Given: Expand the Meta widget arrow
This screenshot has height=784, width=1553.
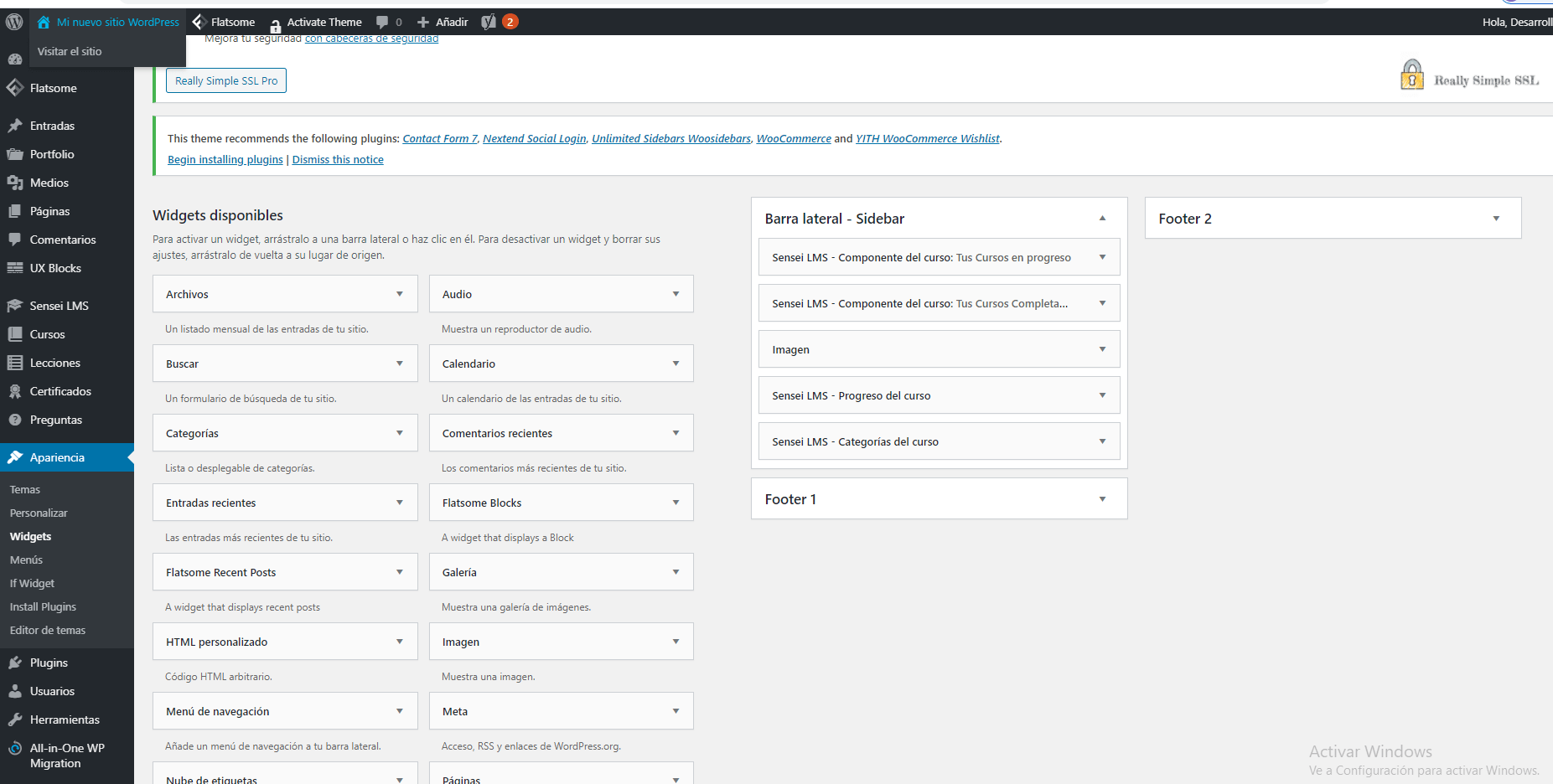Looking at the screenshot, I should [676, 711].
